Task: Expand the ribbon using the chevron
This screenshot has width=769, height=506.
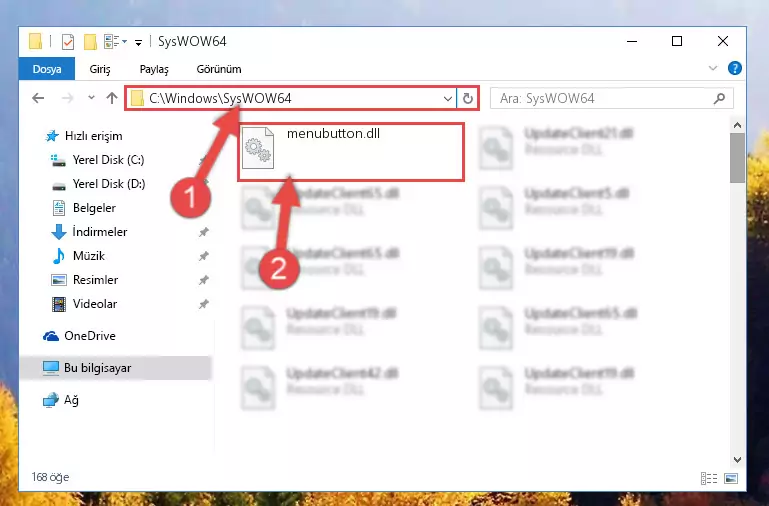Action: [713, 68]
